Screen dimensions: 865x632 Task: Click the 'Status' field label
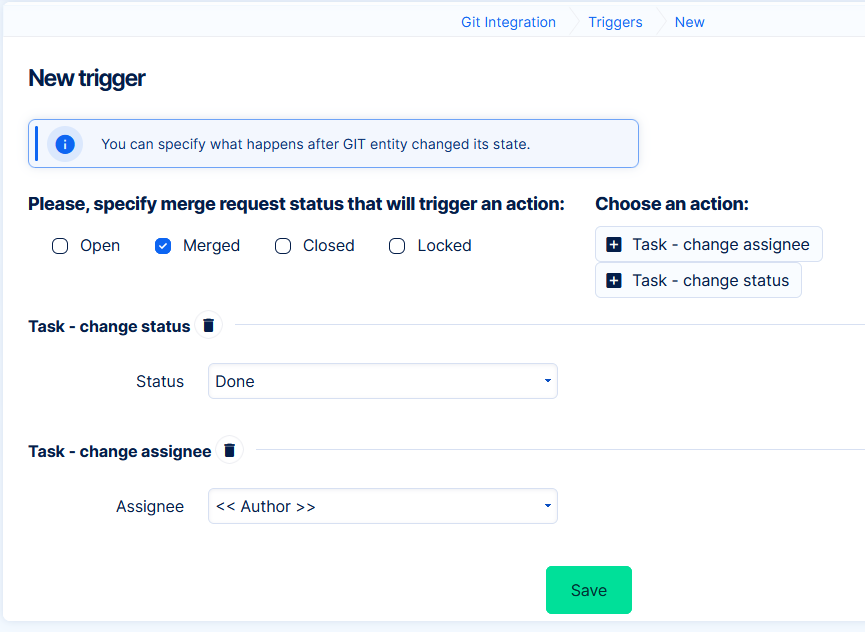pos(160,381)
